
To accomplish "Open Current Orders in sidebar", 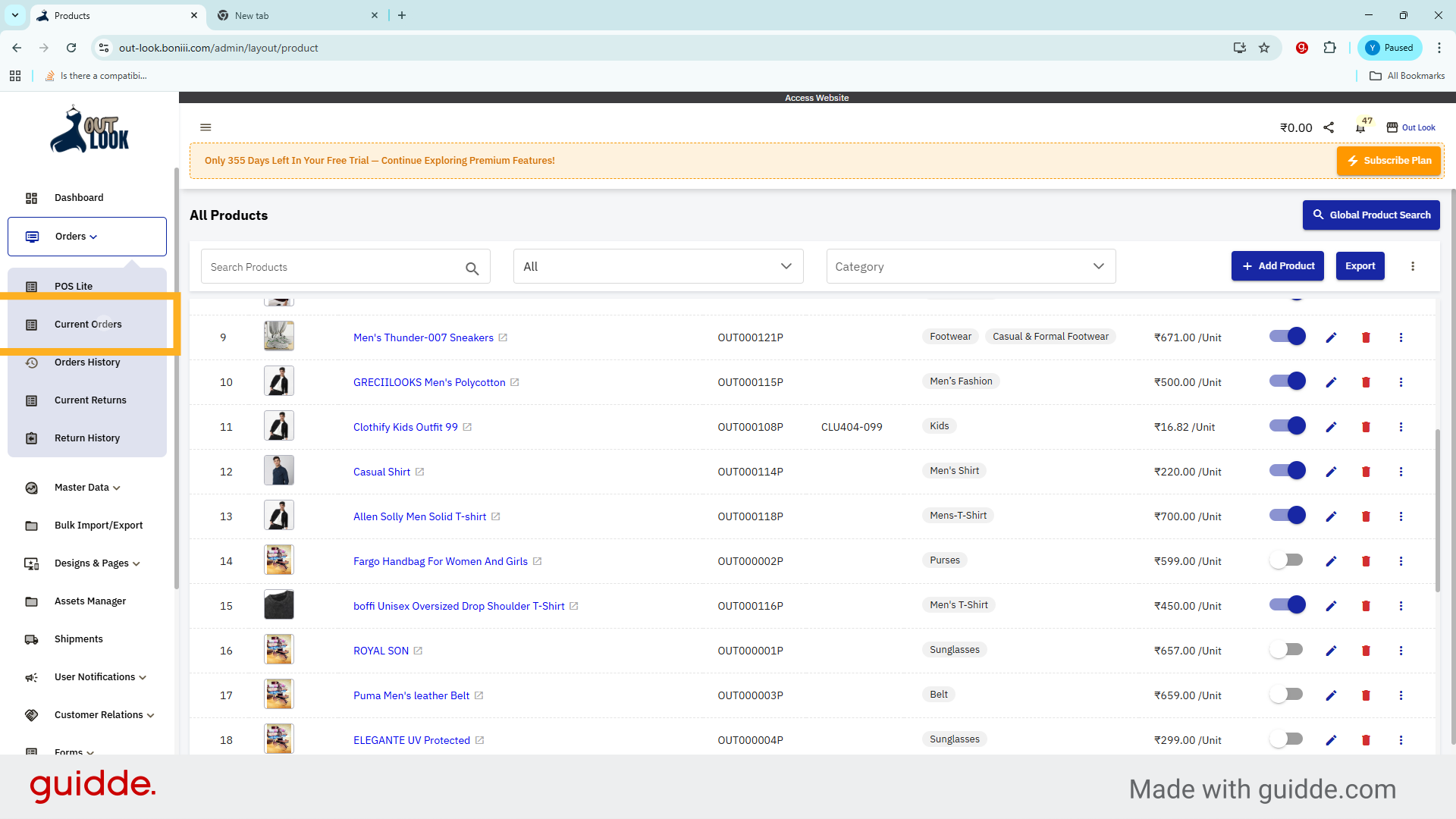I will pos(88,325).
